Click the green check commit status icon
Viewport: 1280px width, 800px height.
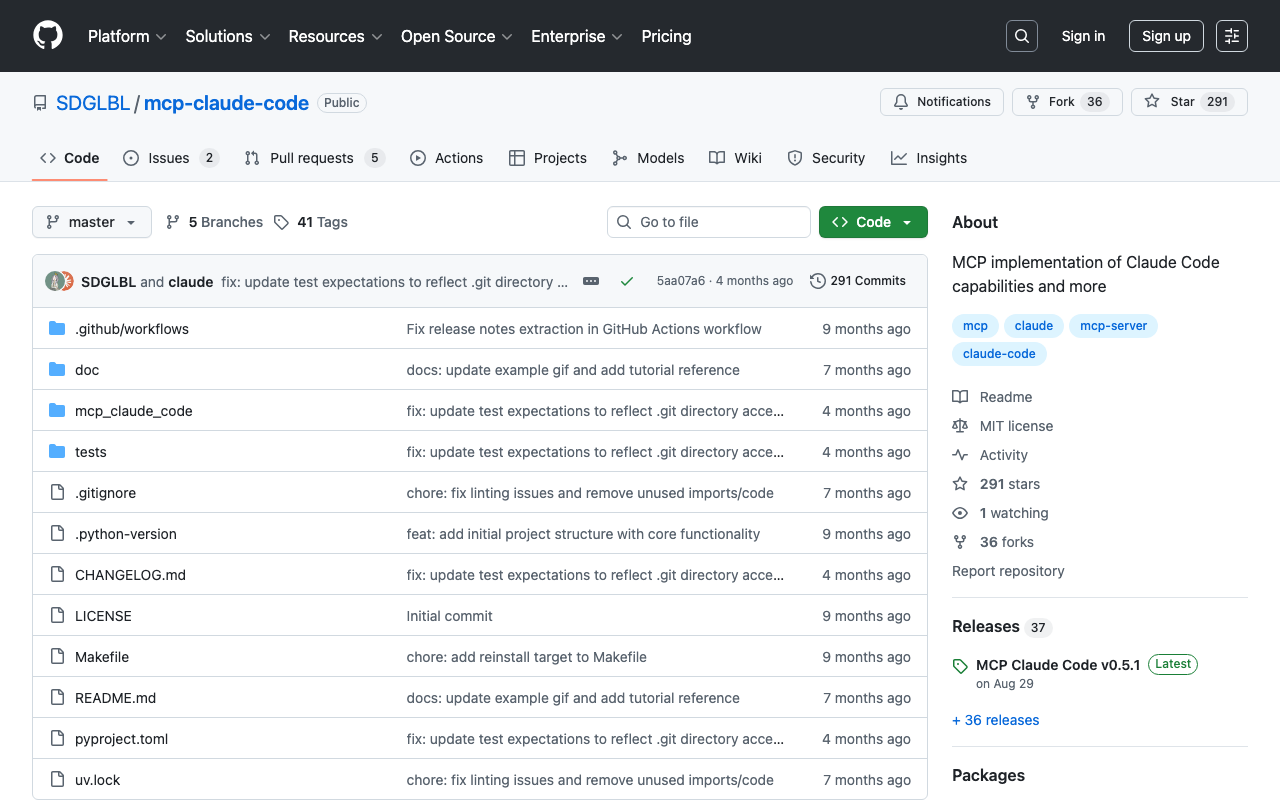pyautogui.click(x=627, y=281)
